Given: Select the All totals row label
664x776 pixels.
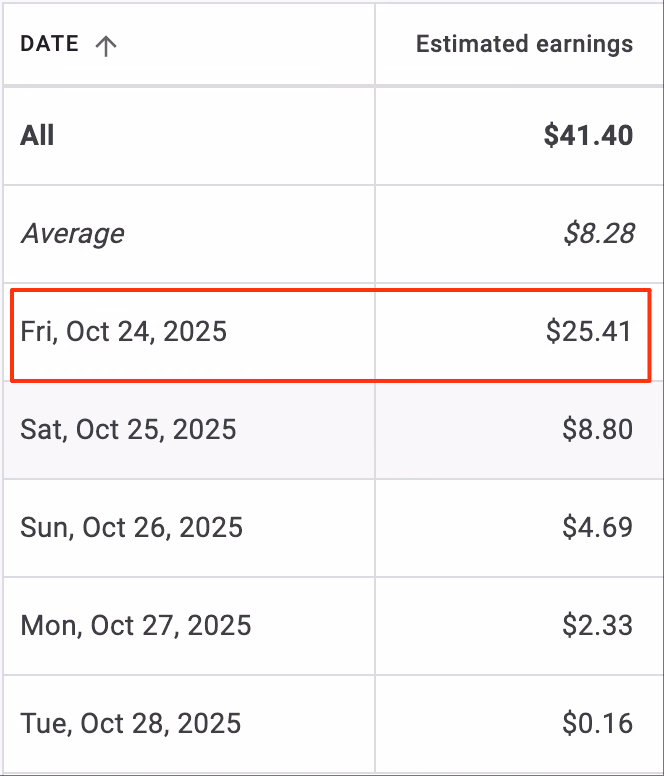Looking at the screenshot, I should pyautogui.click(x=37, y=135).
